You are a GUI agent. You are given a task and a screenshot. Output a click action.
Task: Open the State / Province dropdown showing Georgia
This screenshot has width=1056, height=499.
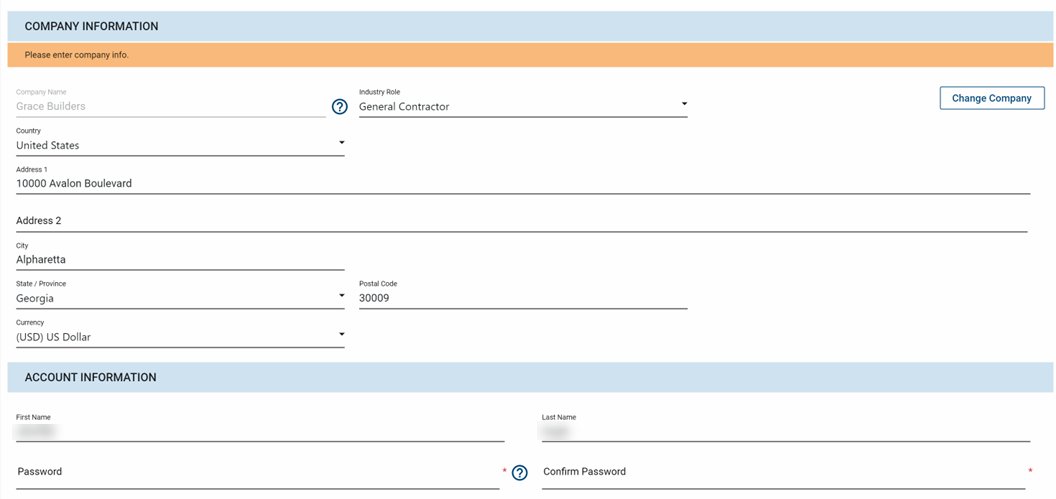tap(180, 298)
